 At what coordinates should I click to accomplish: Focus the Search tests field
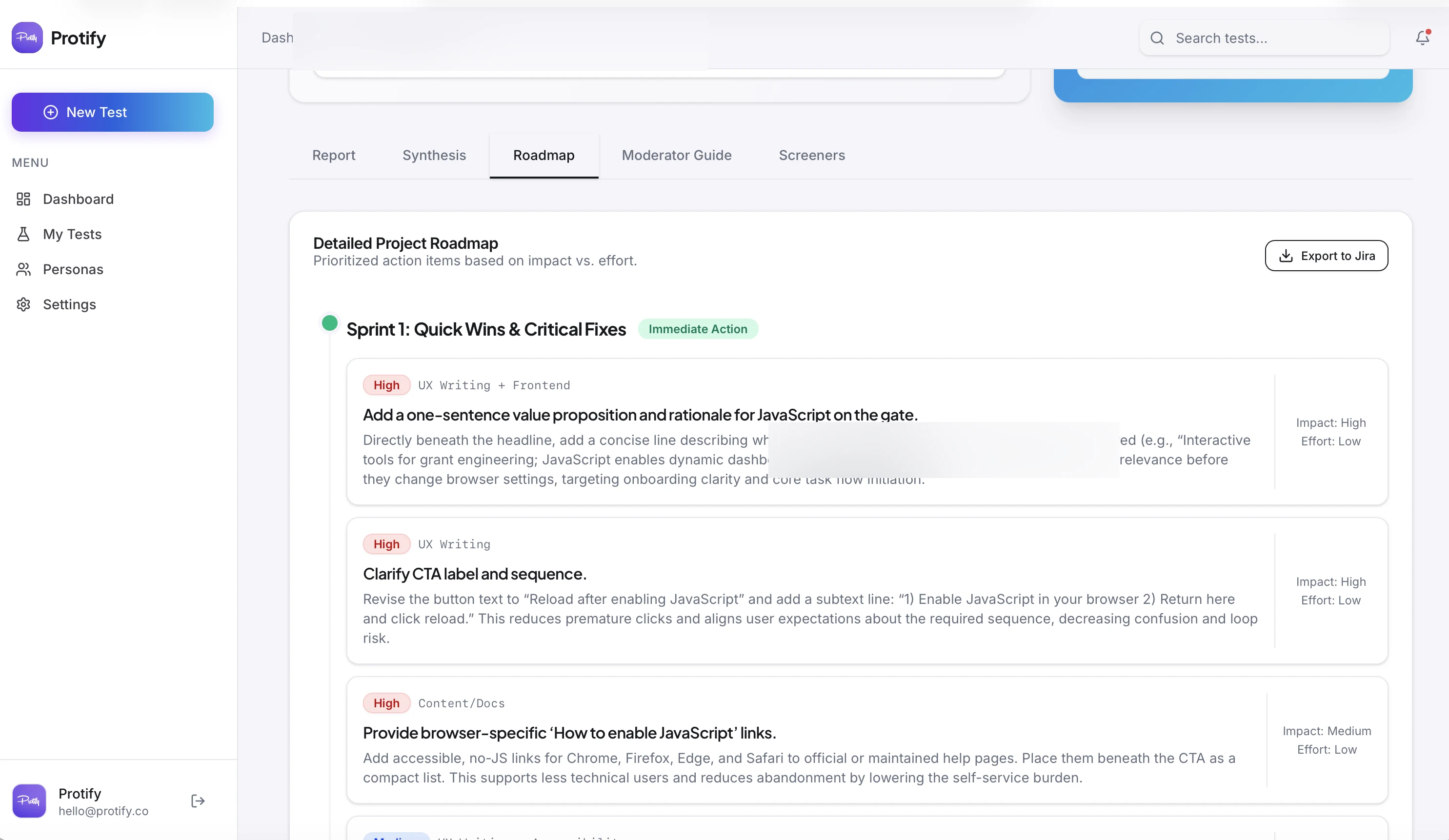pos(1265,38)
